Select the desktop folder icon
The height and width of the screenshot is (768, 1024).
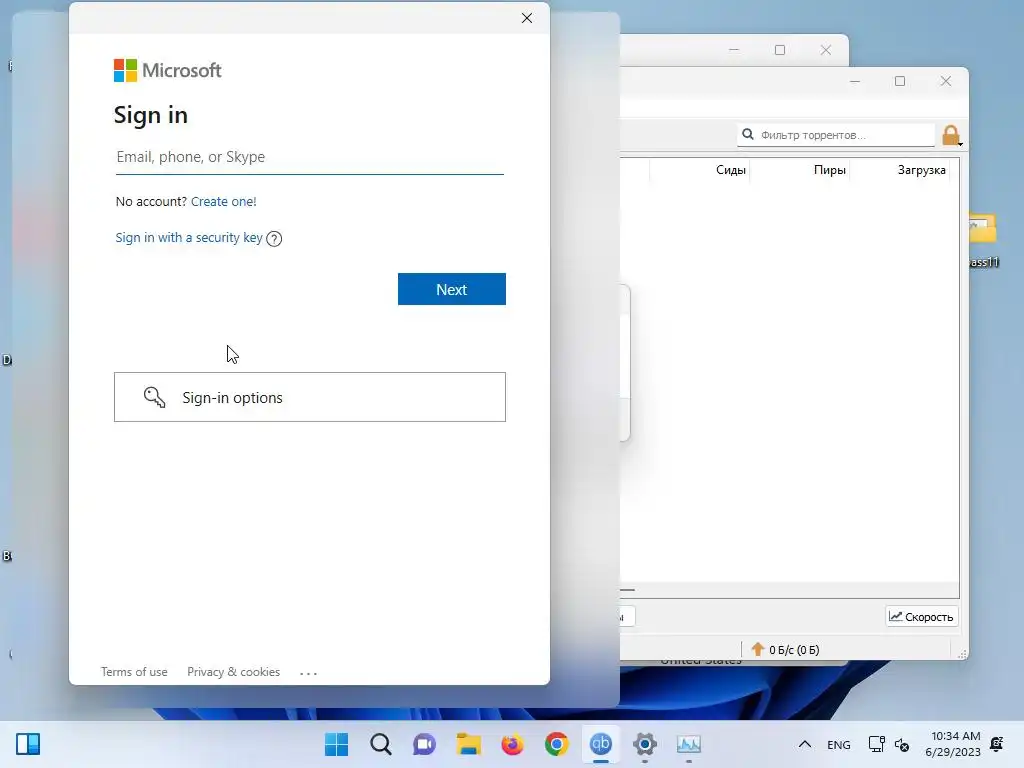pyautogui.click(x=983, y=230)
